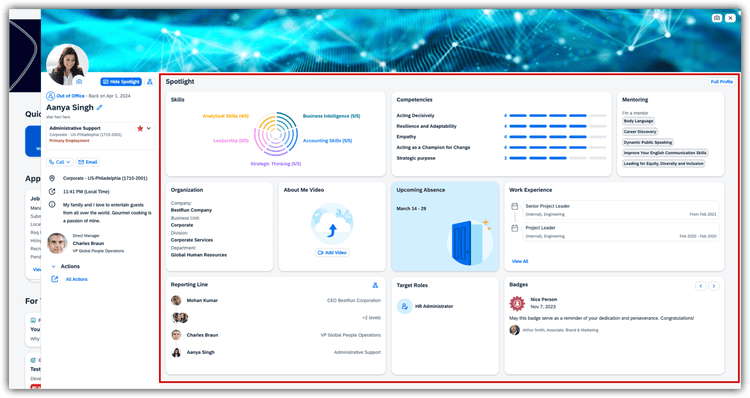Screen dimensions: 750x398
Task: Open the All Actions link
Action: (x=77, y=279)
